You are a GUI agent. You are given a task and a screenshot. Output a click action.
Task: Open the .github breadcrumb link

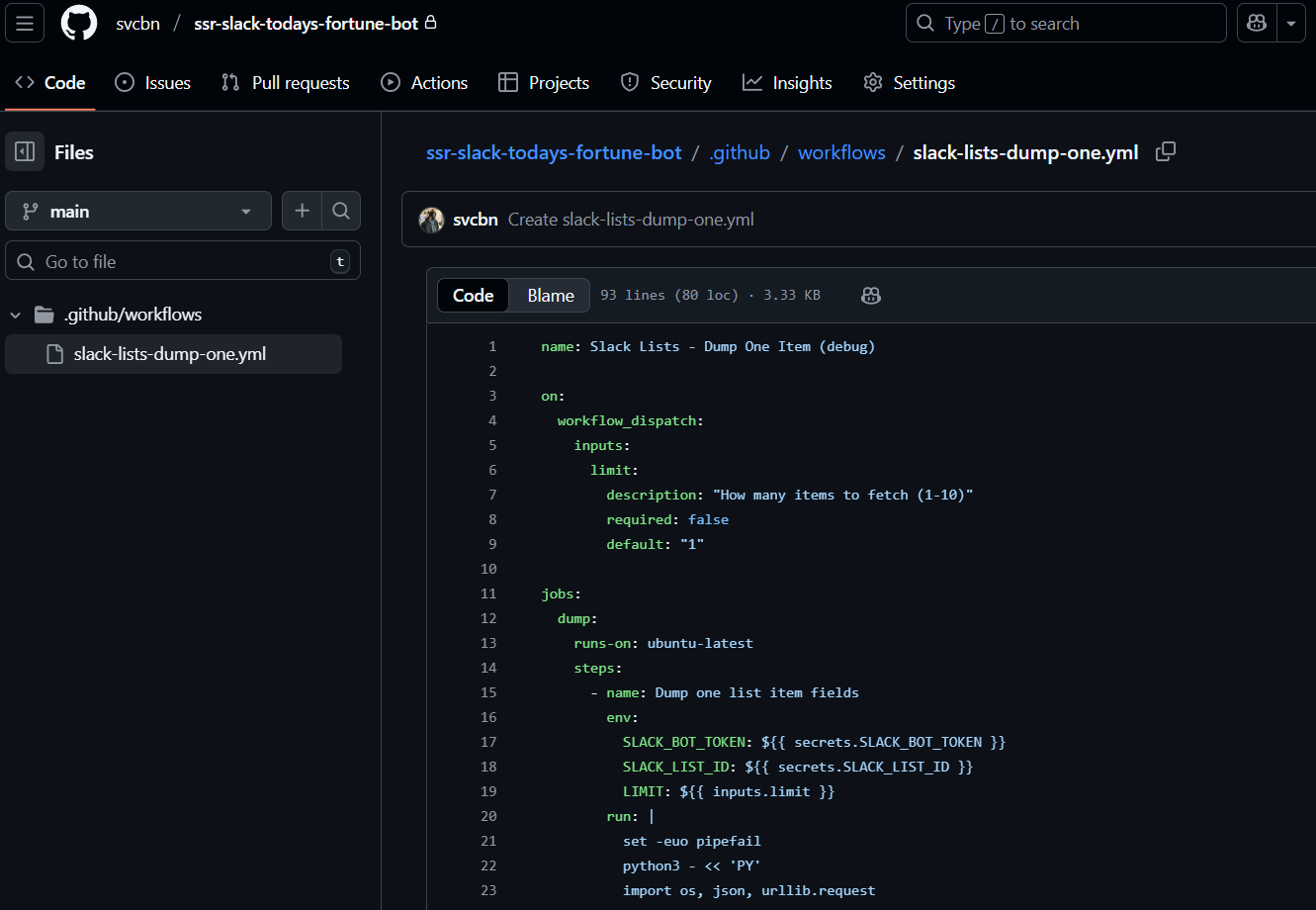coord(740,152)
